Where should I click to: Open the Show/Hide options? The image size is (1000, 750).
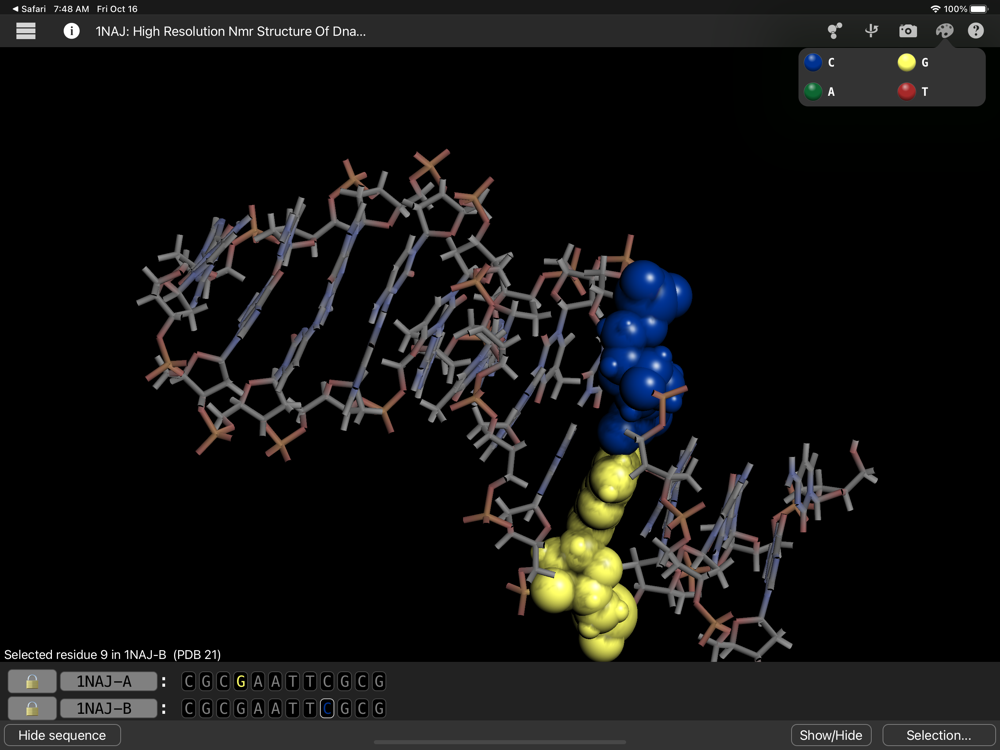tap(830, 735)
